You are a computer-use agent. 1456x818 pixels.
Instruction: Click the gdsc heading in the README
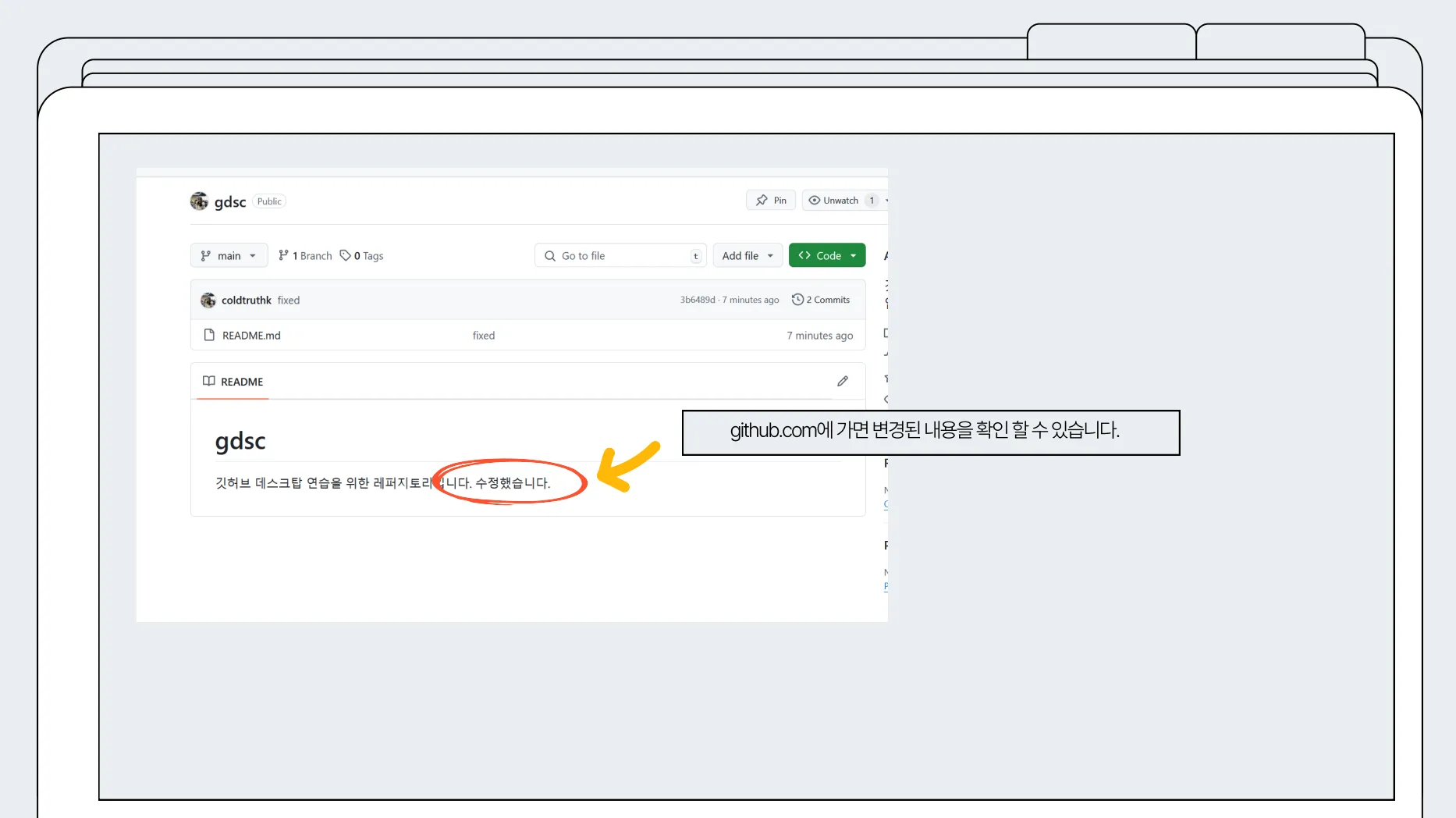[x=240, y=441]
